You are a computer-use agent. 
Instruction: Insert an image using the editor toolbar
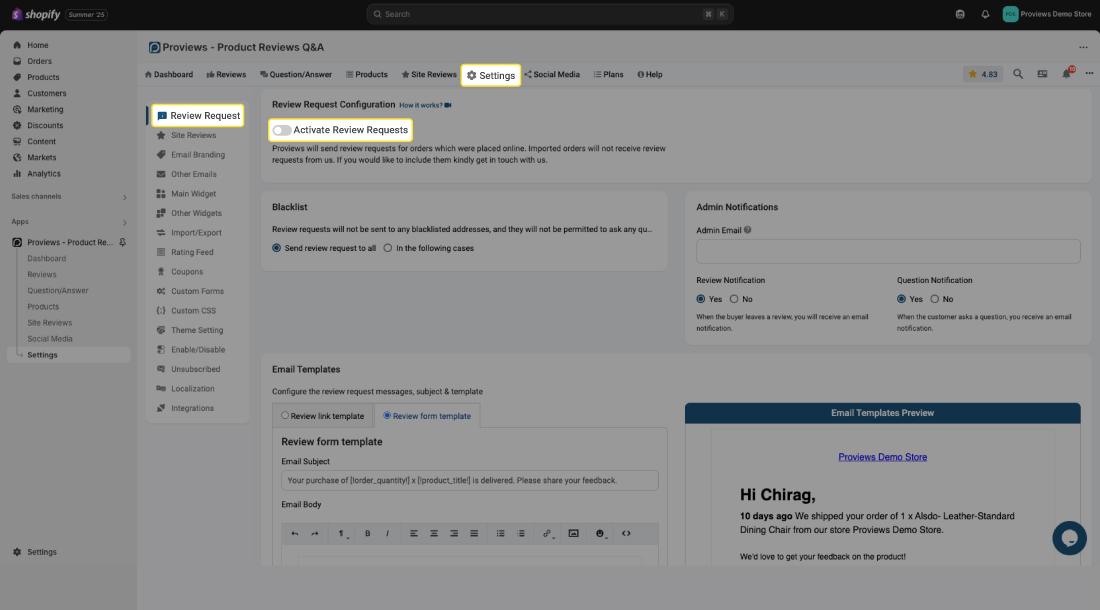coord(573,534)
